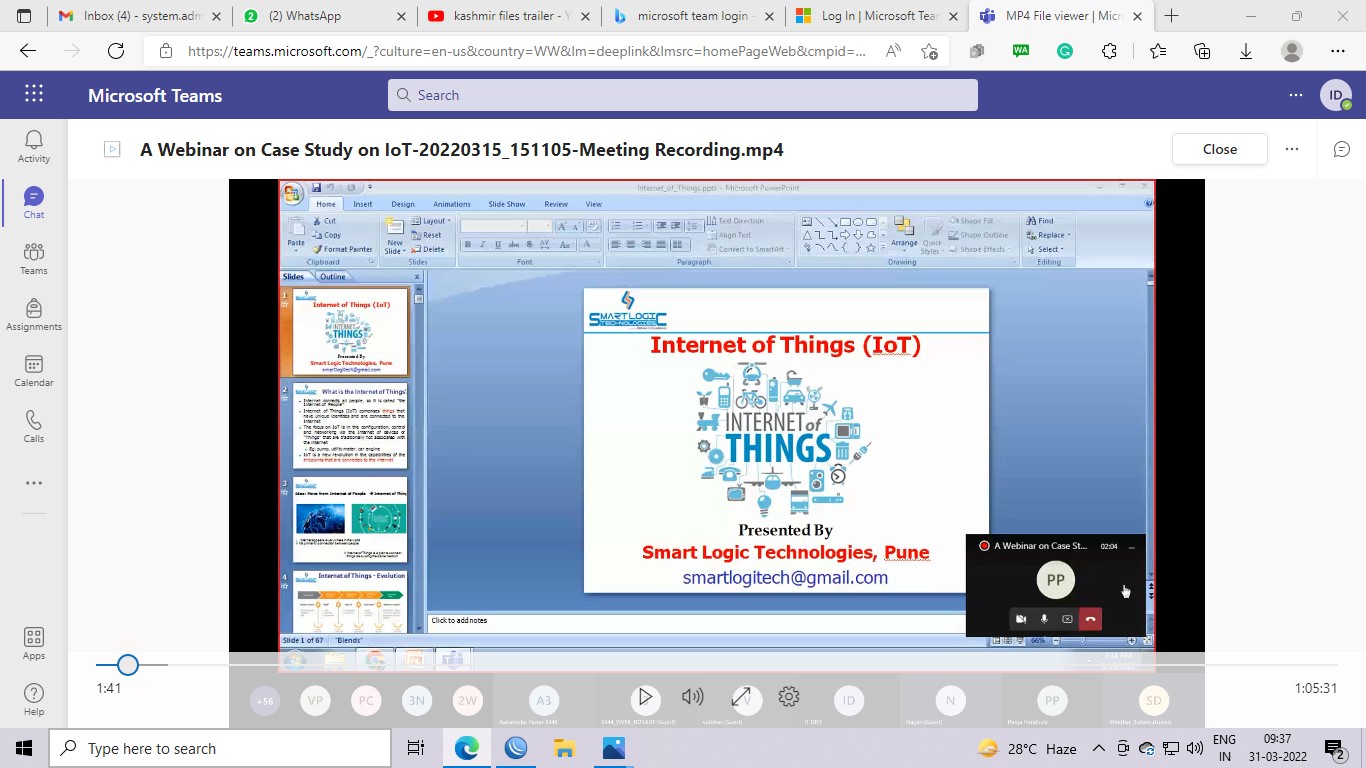The width and height of the screenshot is (1366, 768).
Task: Open the WhatsApp WA extension
Action: click(x=1021, y=51)
